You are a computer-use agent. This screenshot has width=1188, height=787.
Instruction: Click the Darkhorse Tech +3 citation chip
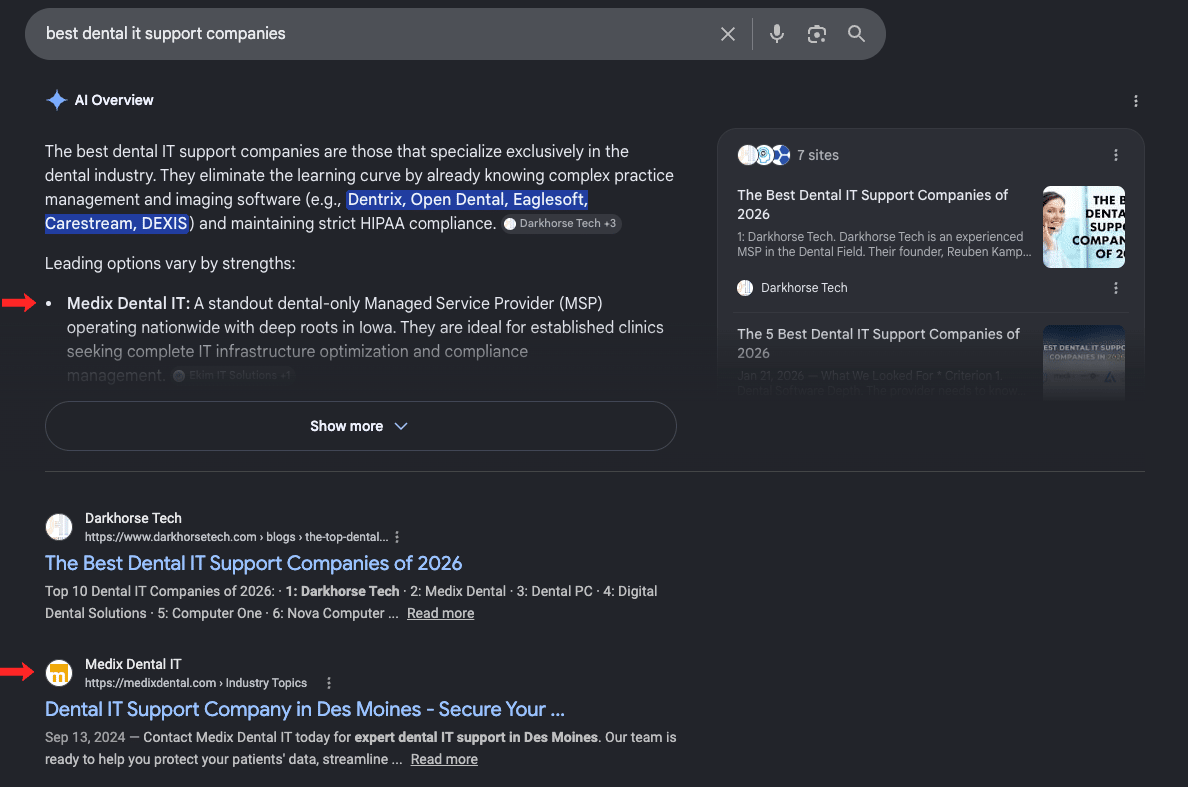561,223
